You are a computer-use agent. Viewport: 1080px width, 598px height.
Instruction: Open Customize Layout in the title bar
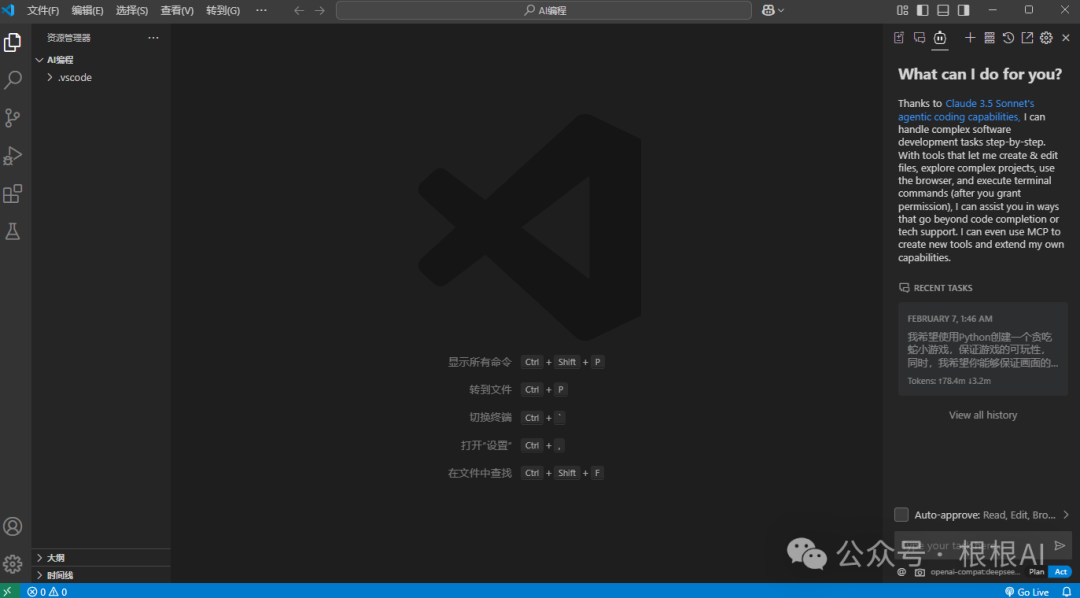click(x=902, y=10)
